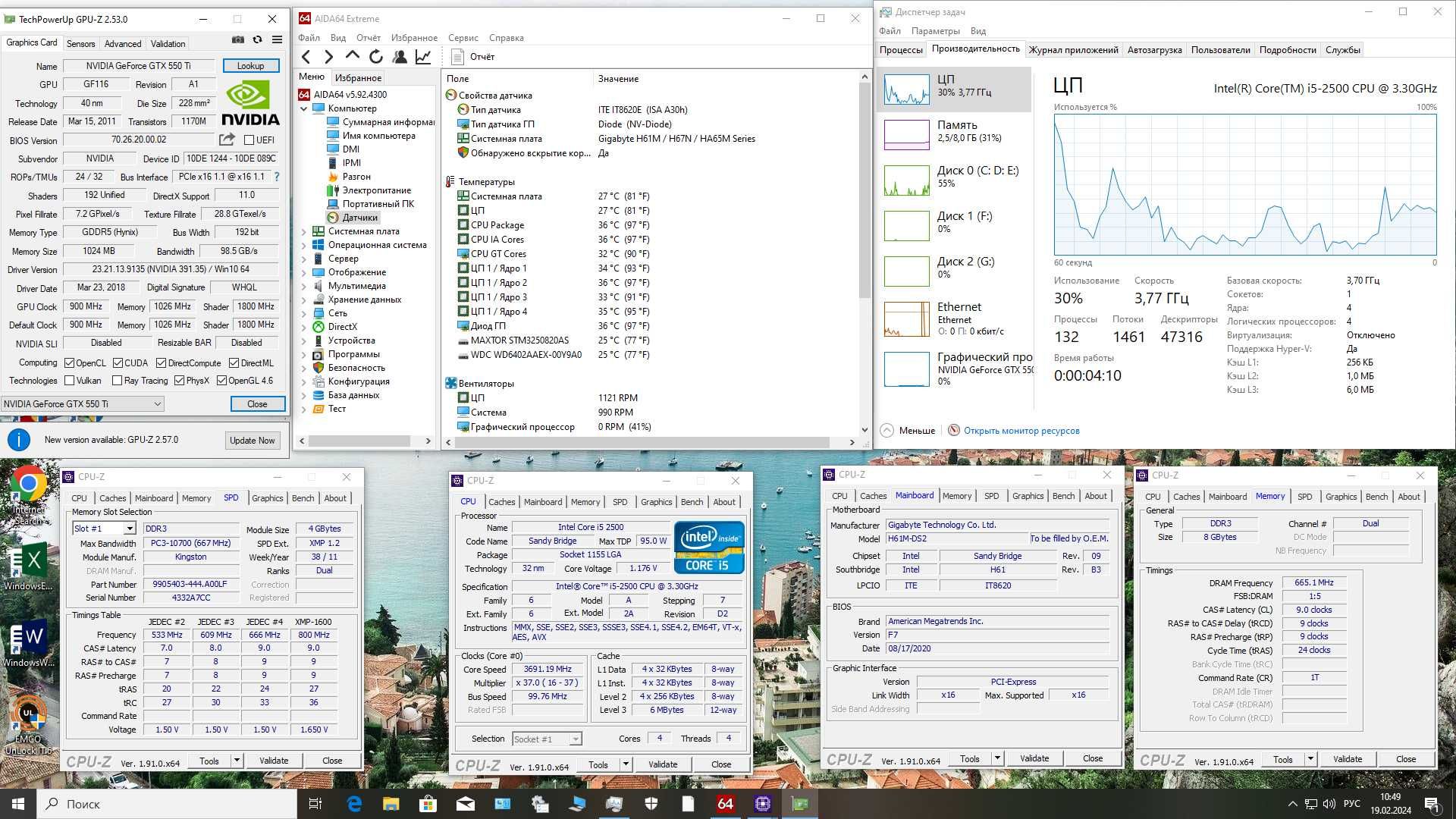
Task: Expand the Системная плата tree node
Action: pyautogui.click(x=304, y=232)
